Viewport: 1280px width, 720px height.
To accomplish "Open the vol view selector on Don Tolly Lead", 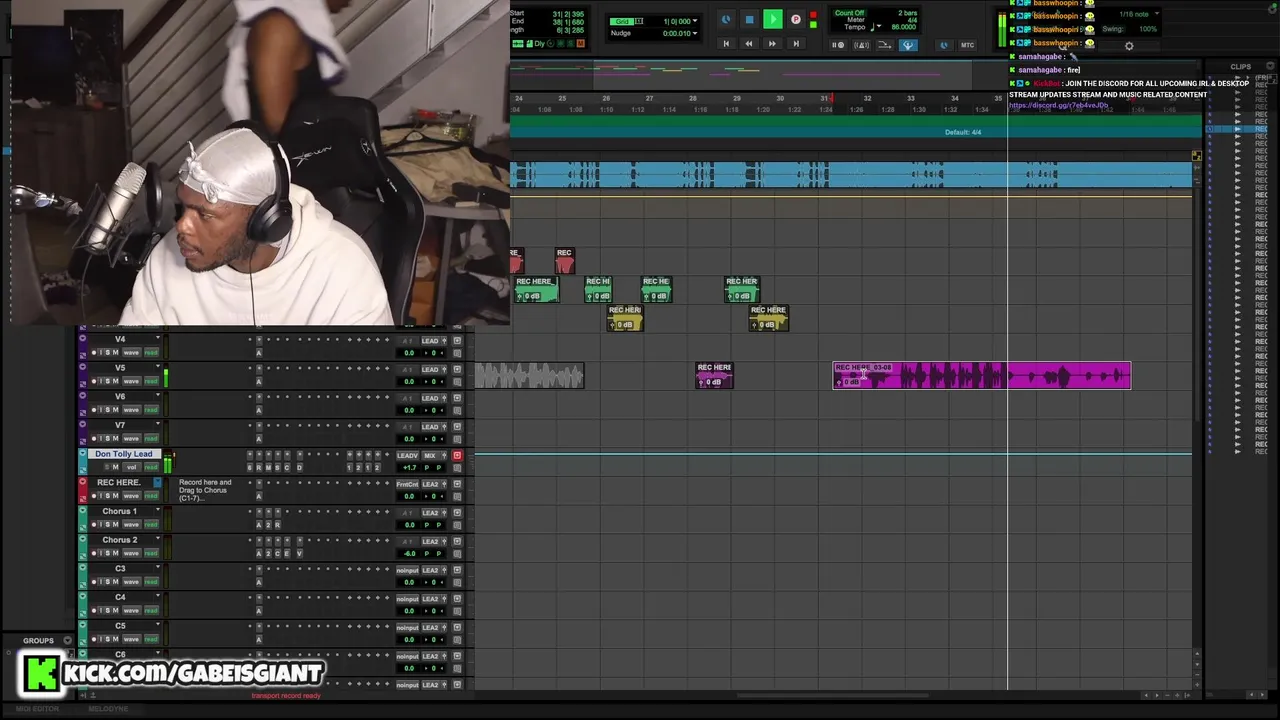I will [x=131, y=467].
